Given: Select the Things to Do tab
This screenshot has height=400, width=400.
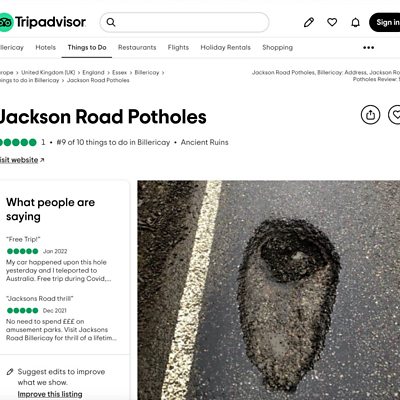Looking at the screenshot, I should 87,47.
